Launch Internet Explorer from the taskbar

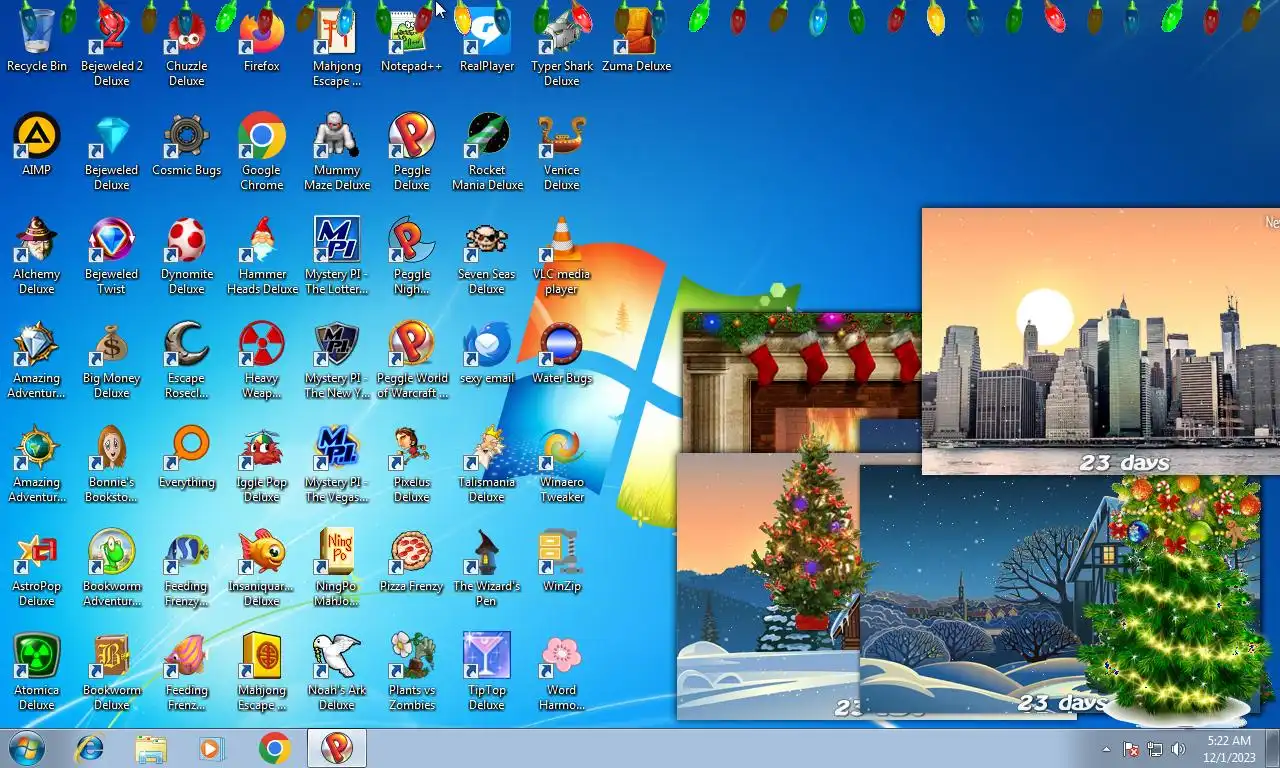coord(89,748)
